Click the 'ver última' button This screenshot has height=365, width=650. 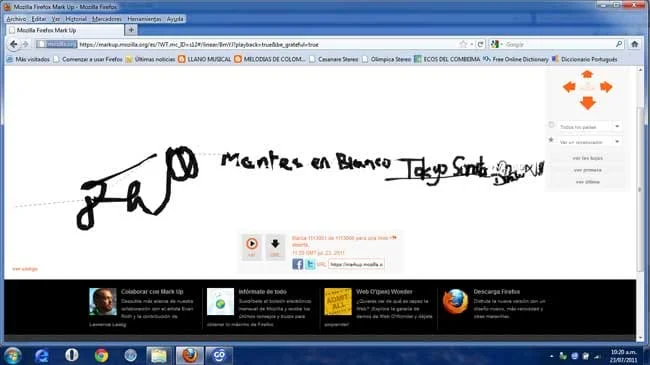click(x=587, y=182)
